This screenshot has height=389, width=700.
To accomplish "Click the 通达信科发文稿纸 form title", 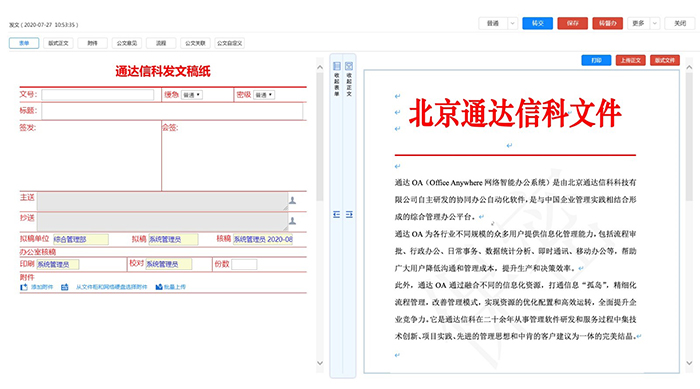I will [163, 71].
